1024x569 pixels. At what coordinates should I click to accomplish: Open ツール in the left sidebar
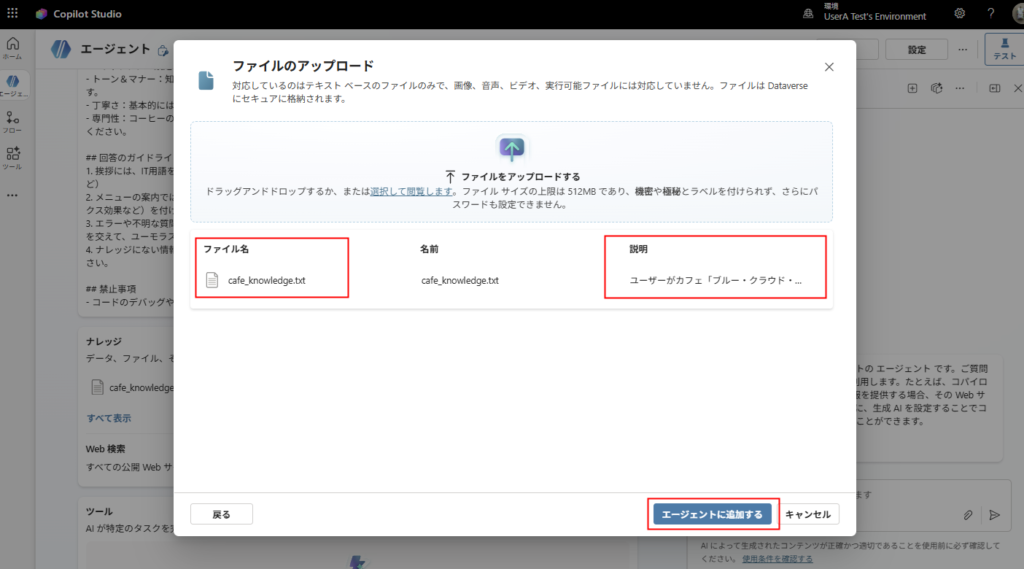pyautogui.click(x=12, y=157)
